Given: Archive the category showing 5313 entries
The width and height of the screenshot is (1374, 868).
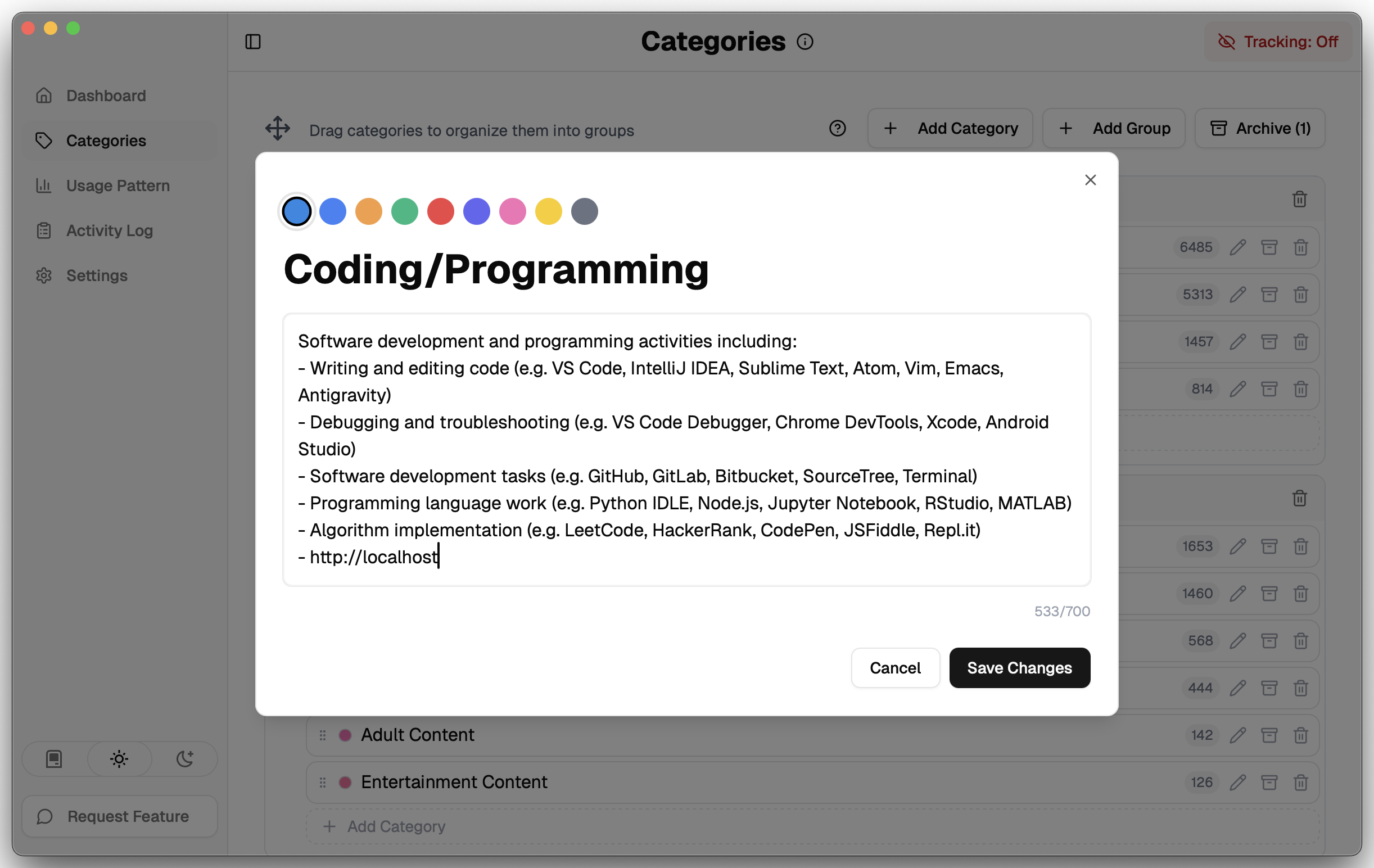Looking at the screenshot, I should 1269,295.
